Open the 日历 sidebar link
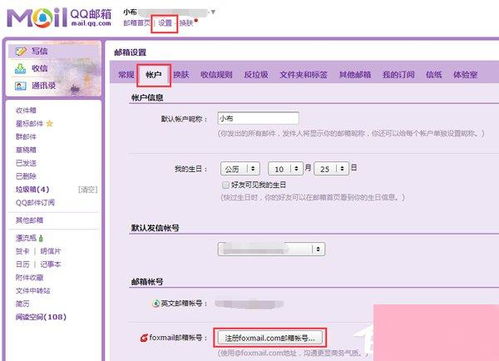The image size is (499, 361). [22, 264]
